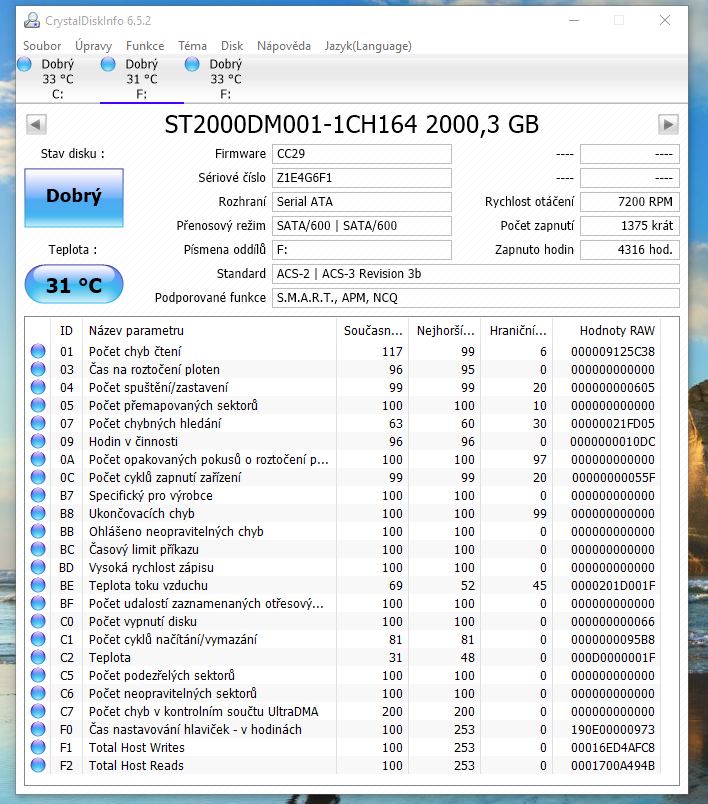
Task: Click status icon for Počet chyb čtení
Action: click(x=38, y=351)
